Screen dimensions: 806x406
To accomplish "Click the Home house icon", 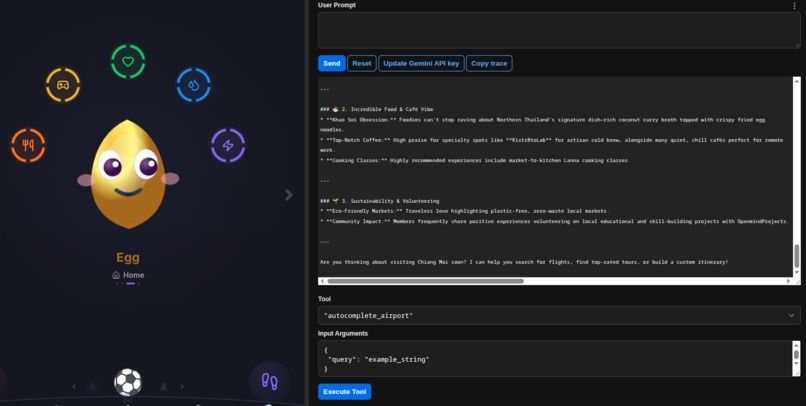I will (116, 275).
